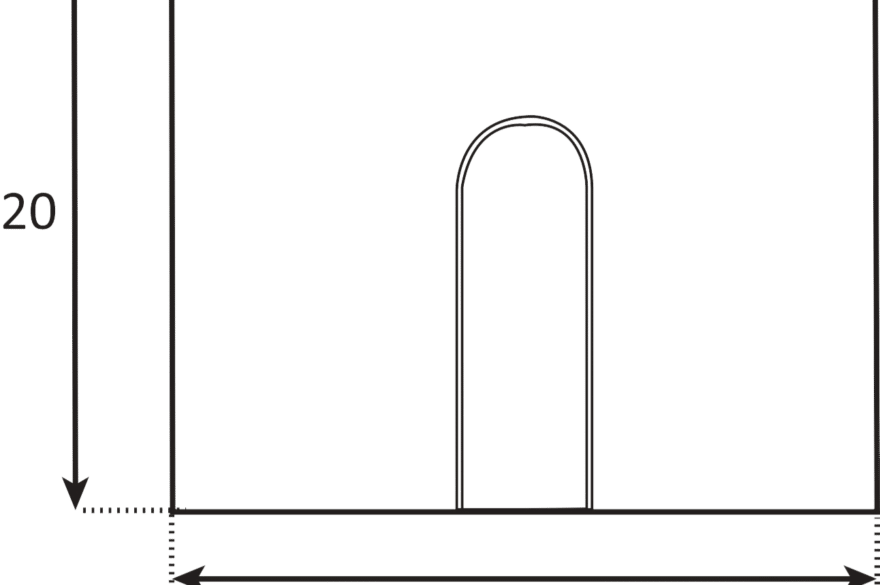Select the dimension label 20
This screenshot has height=585, width=880.
[29, 212]
